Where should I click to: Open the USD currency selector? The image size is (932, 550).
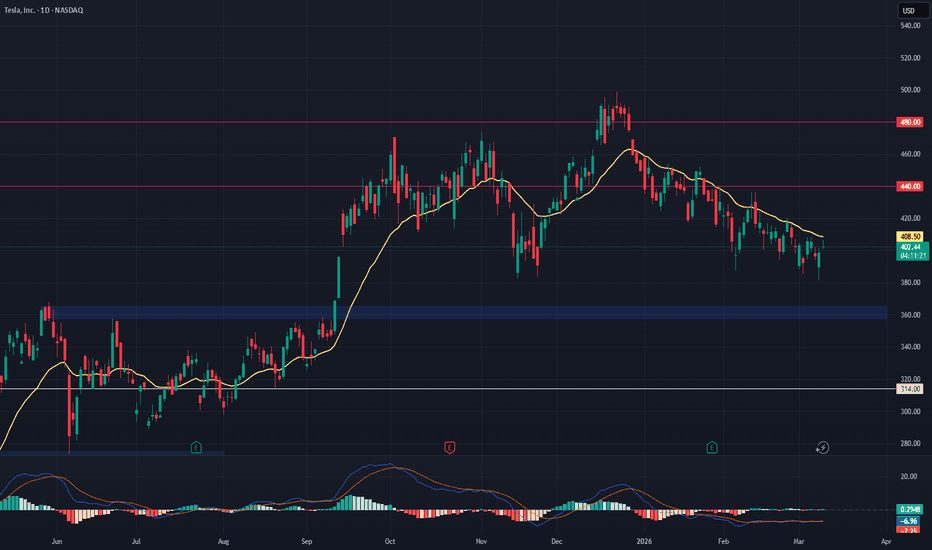click(x=908, y=11)
